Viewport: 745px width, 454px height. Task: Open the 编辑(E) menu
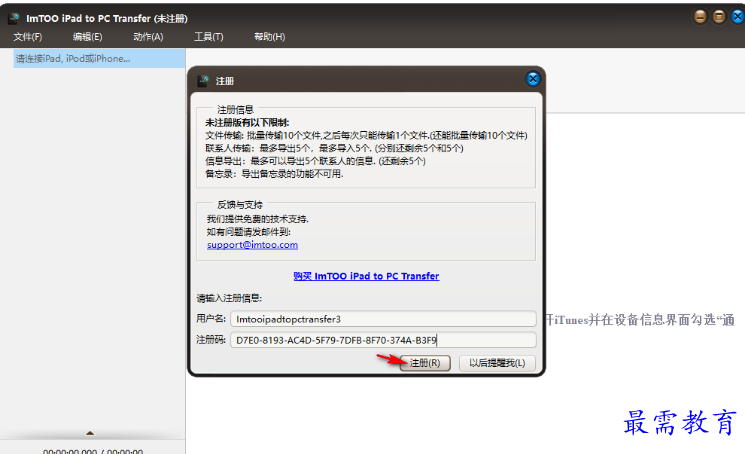pyautogui.click(x=87, y=37)
